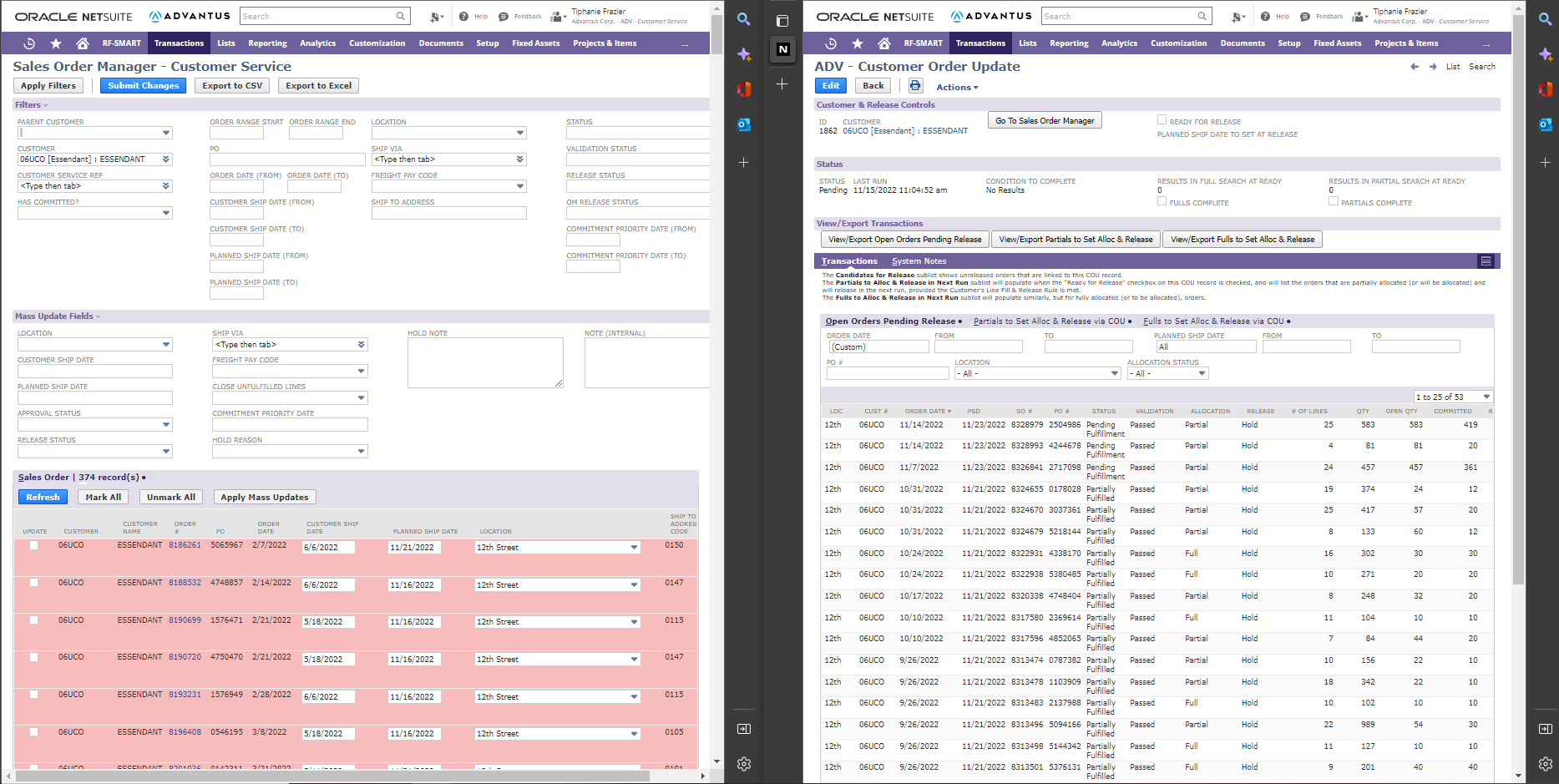Open Microsoft 365 icon in left Edge sidebar
Screen dimensions: 1559x784
point(744,89)
